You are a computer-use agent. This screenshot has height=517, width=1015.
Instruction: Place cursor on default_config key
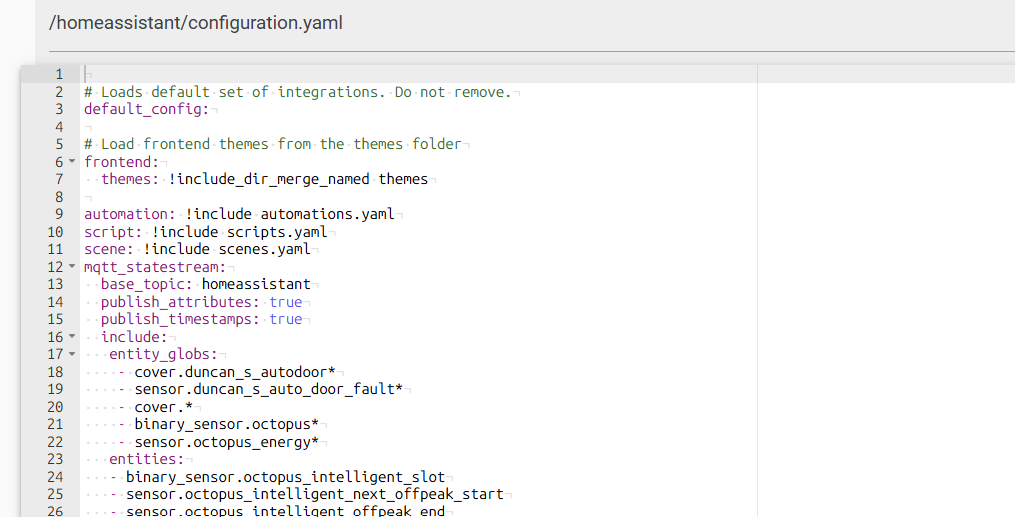(146, 109)
